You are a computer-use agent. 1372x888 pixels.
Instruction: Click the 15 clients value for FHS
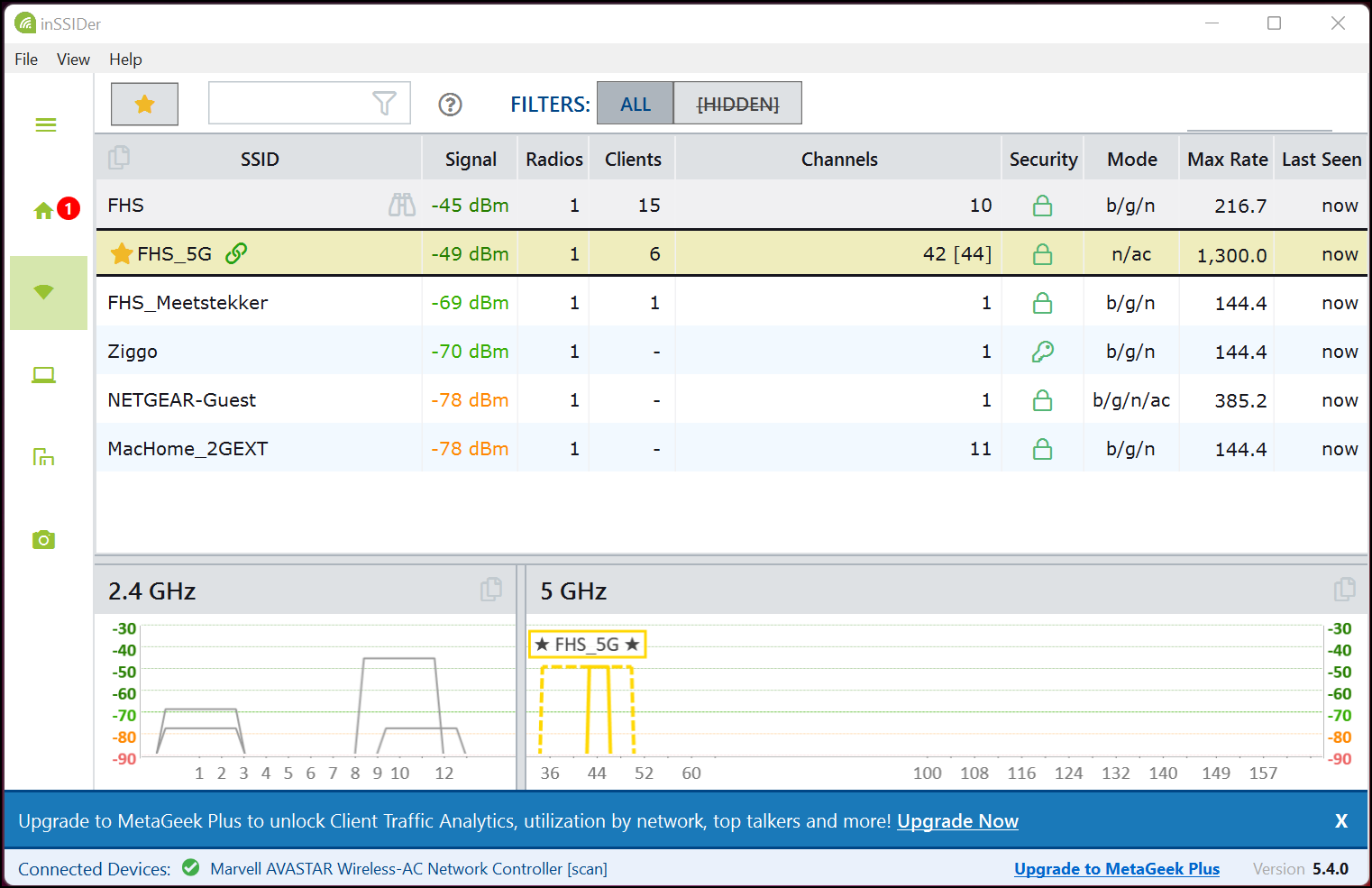coord(649,206)
